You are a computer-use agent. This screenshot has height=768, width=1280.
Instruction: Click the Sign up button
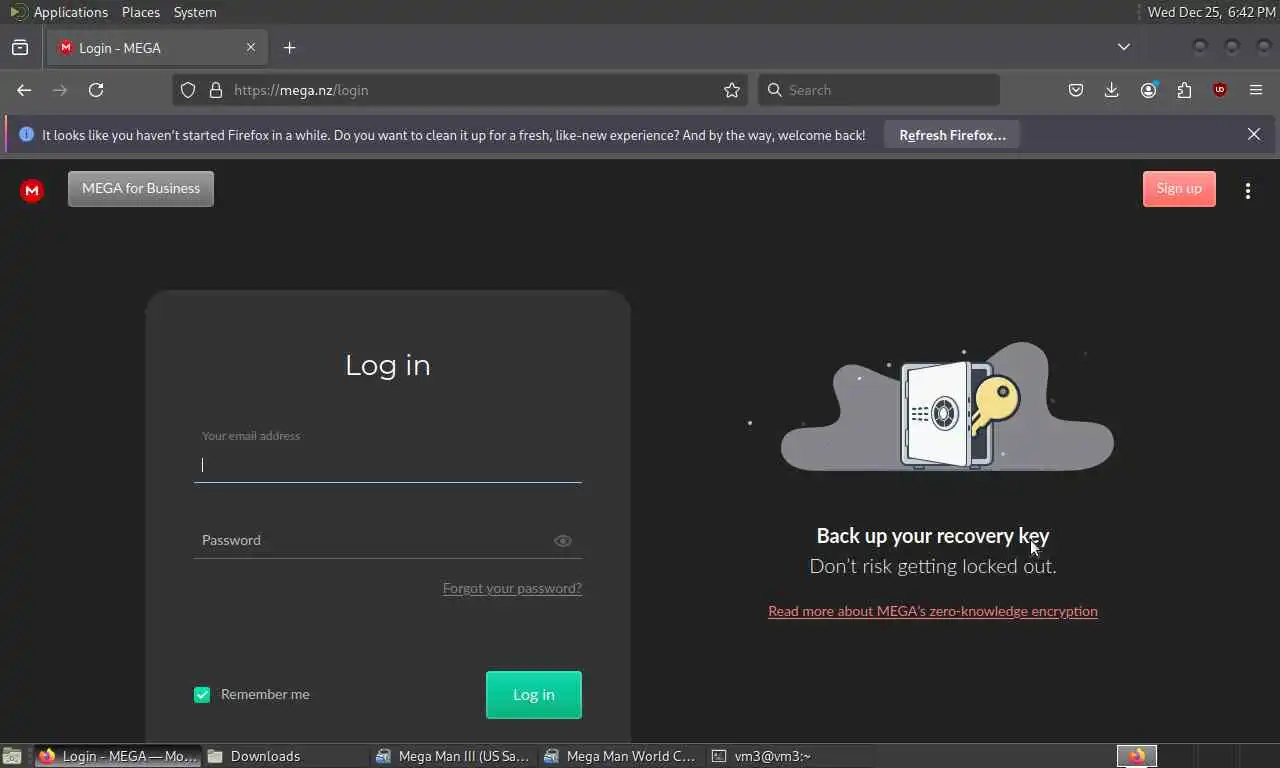[1179, 189]
